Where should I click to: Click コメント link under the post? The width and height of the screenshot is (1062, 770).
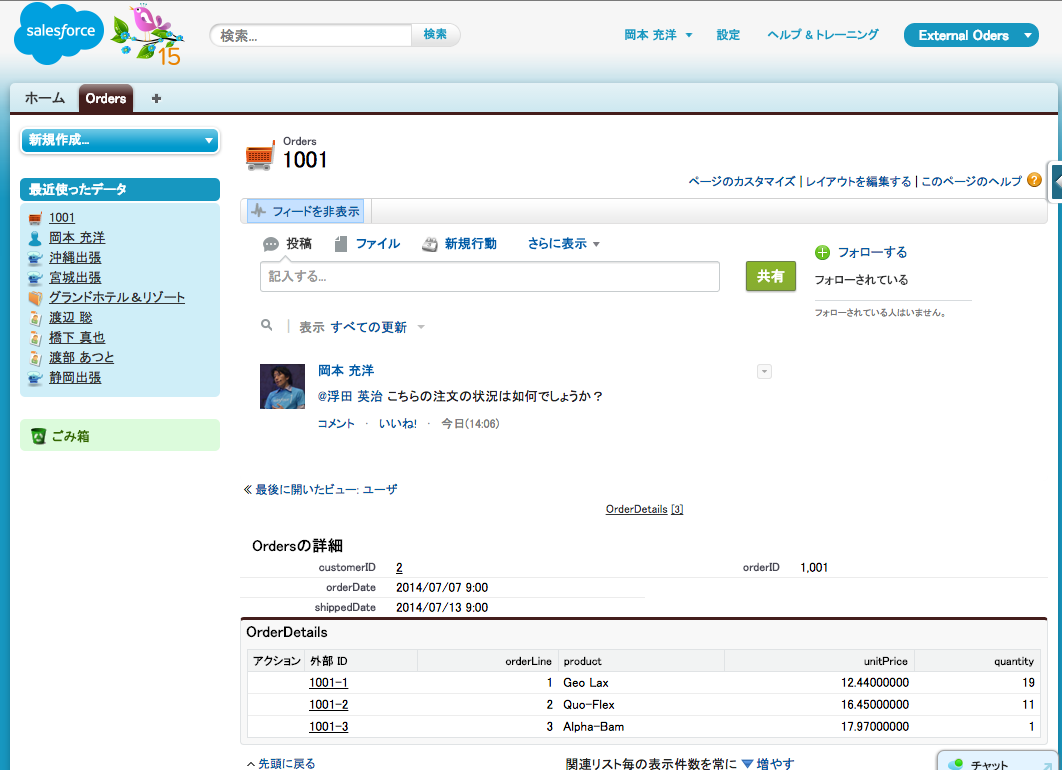point(336,424)
